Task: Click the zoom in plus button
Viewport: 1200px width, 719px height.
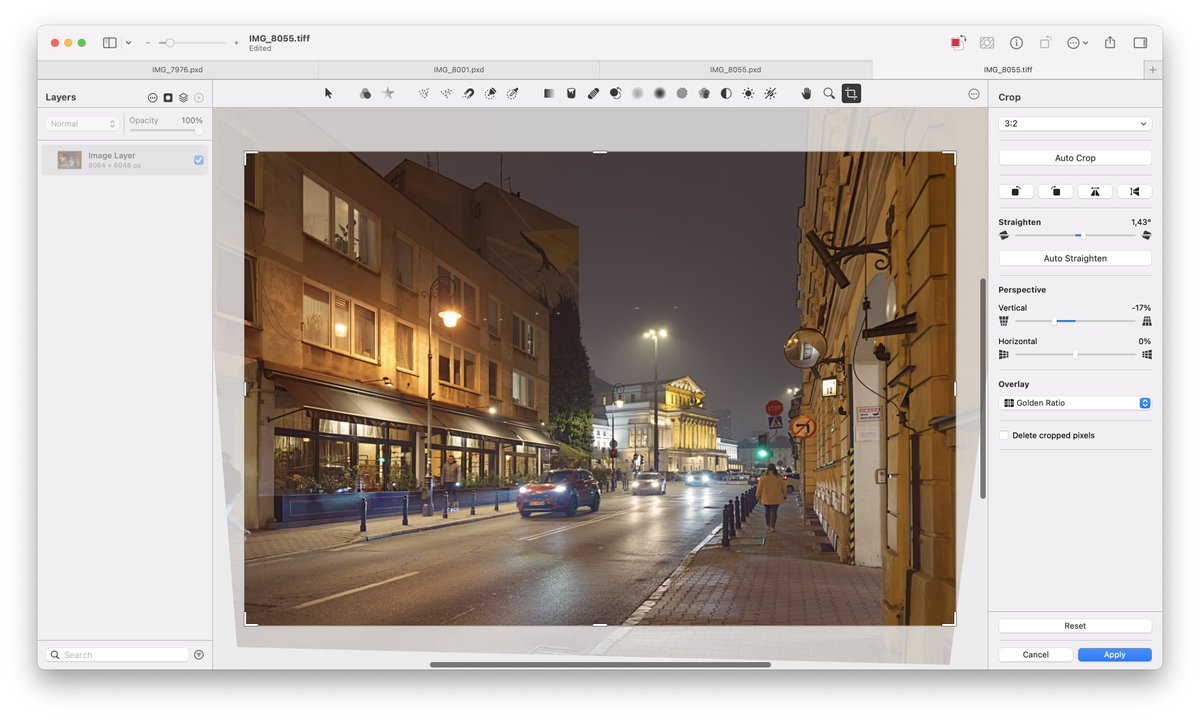Action: tap(236, 43)
